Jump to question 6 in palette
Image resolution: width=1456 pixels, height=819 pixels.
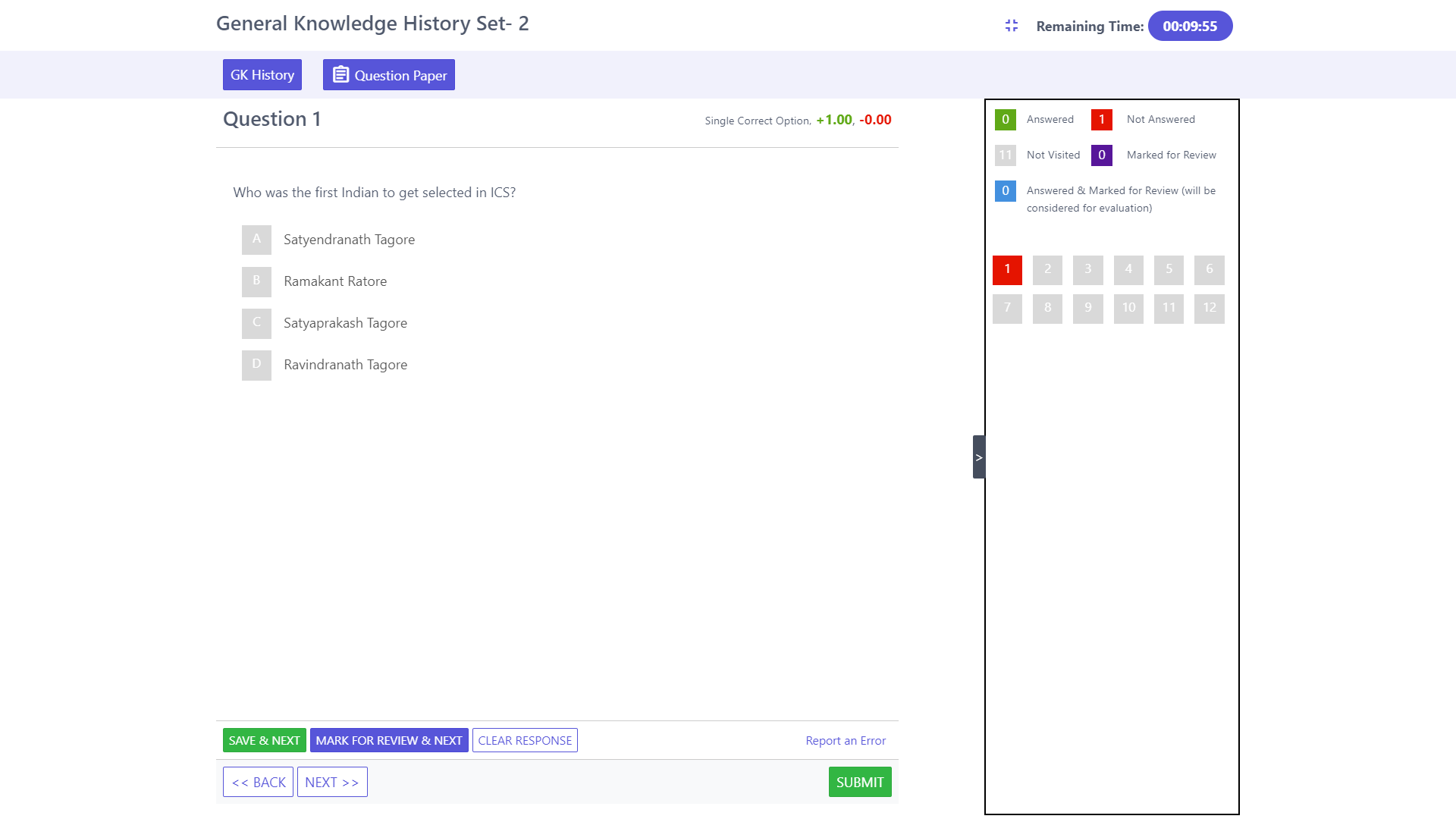[1209, 269]
